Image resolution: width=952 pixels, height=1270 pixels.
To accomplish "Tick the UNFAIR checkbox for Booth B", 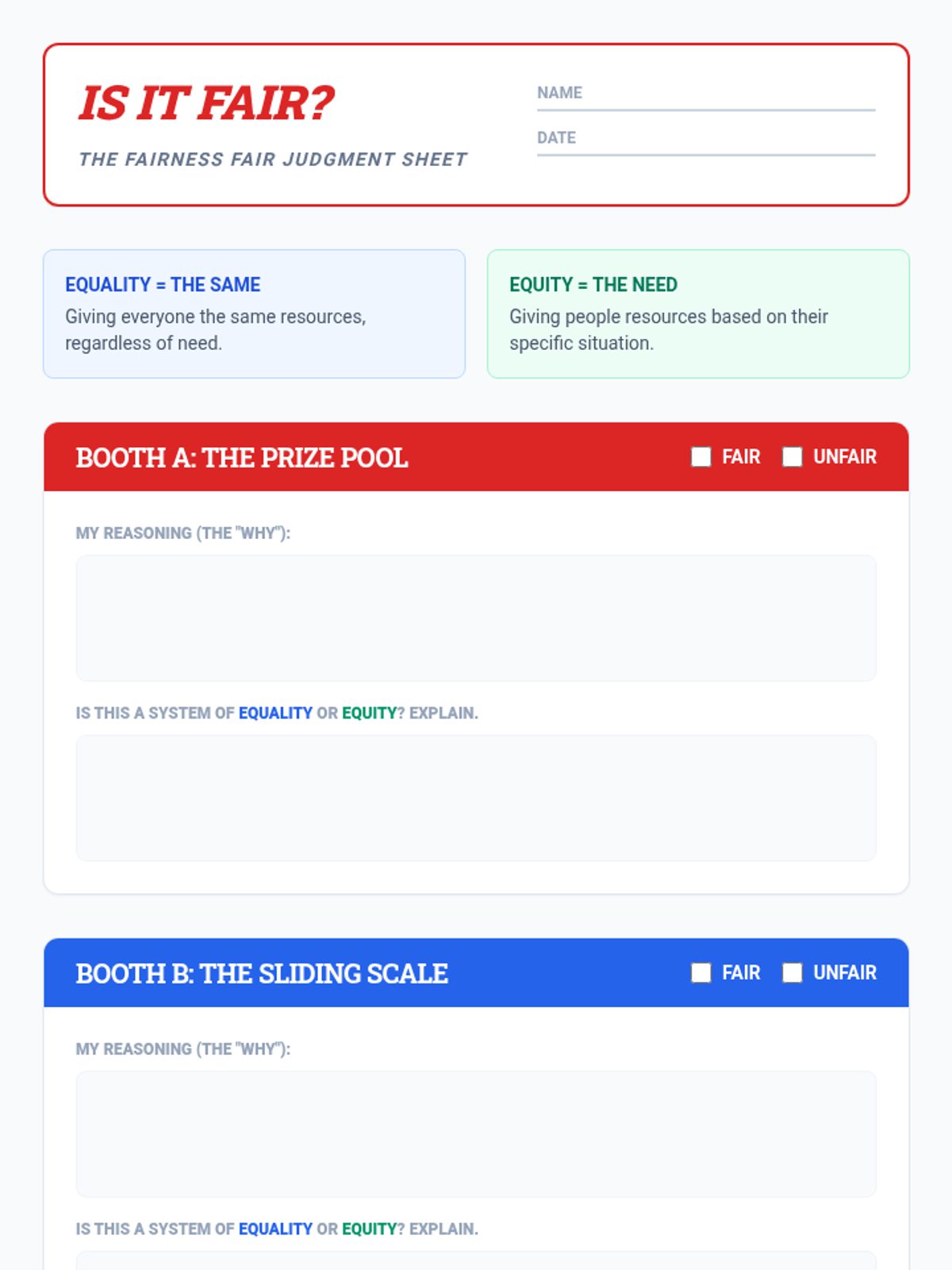I will 793,973.
